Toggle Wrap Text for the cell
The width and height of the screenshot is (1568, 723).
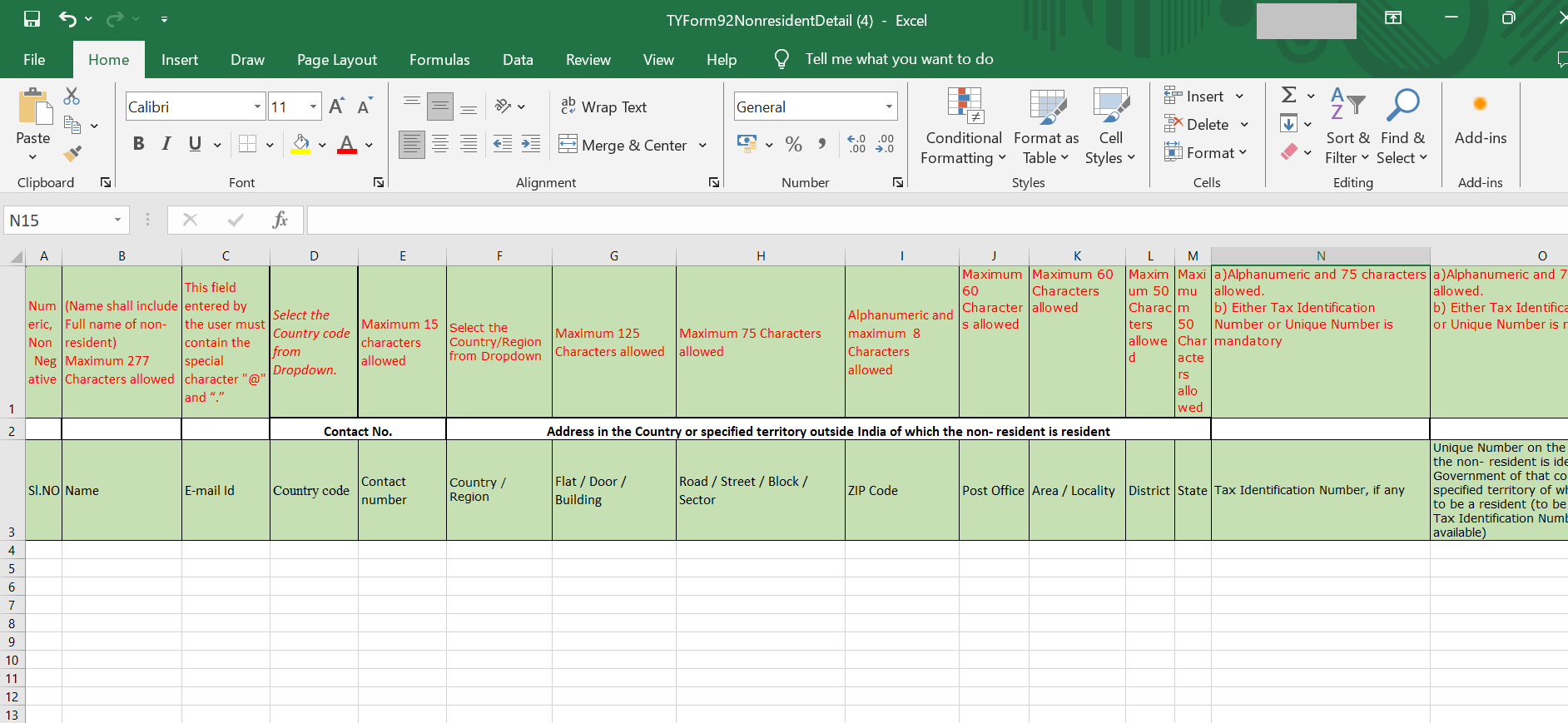tap(603, 106)
